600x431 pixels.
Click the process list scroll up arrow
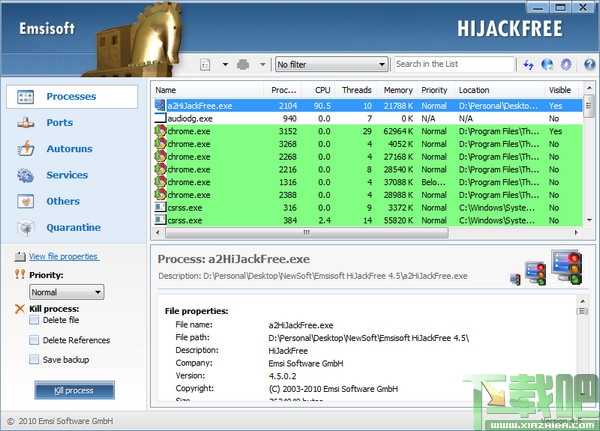pos(589,88)
